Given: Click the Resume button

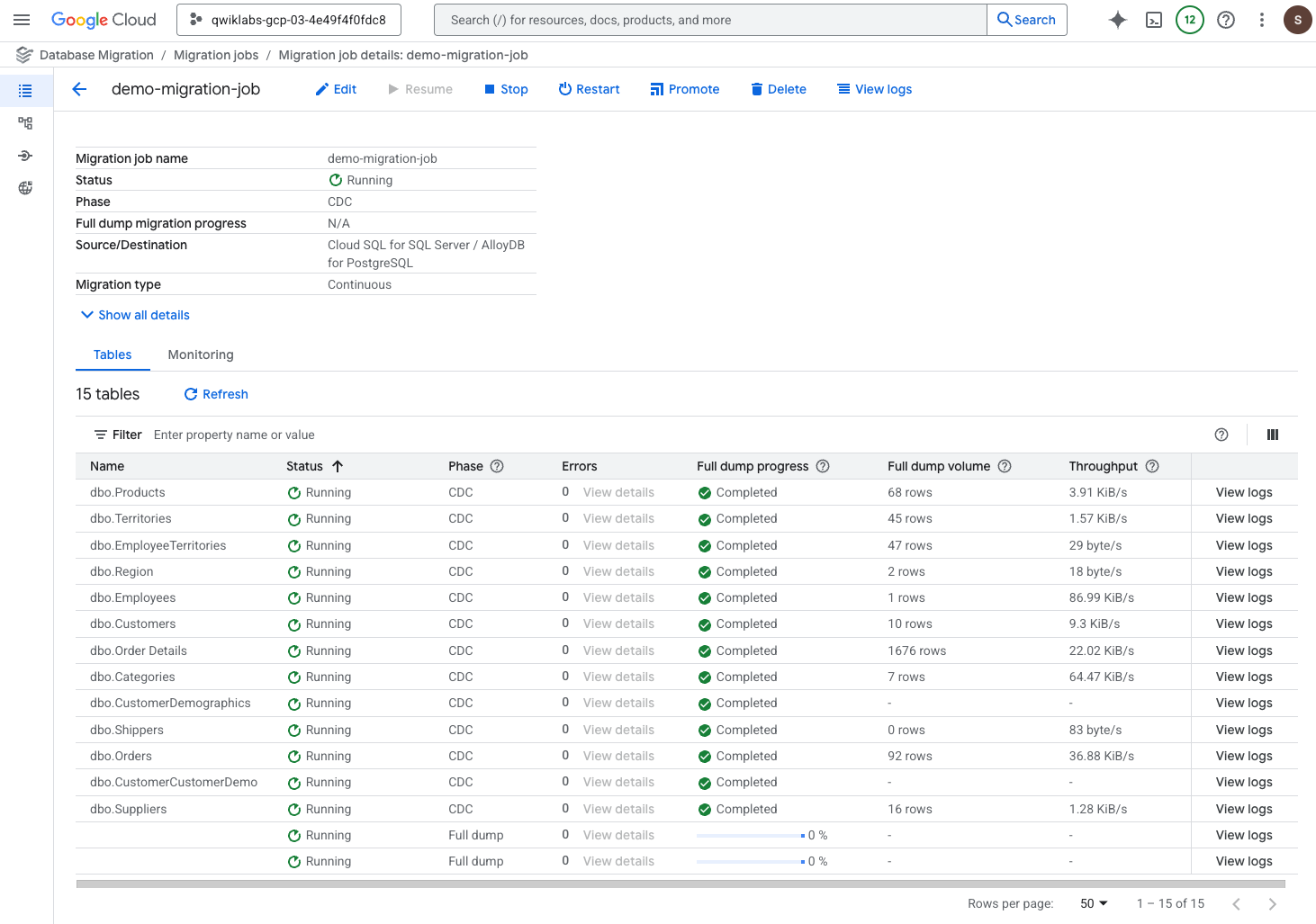Looking at the screenshot, I should click(x=419, y=89).
